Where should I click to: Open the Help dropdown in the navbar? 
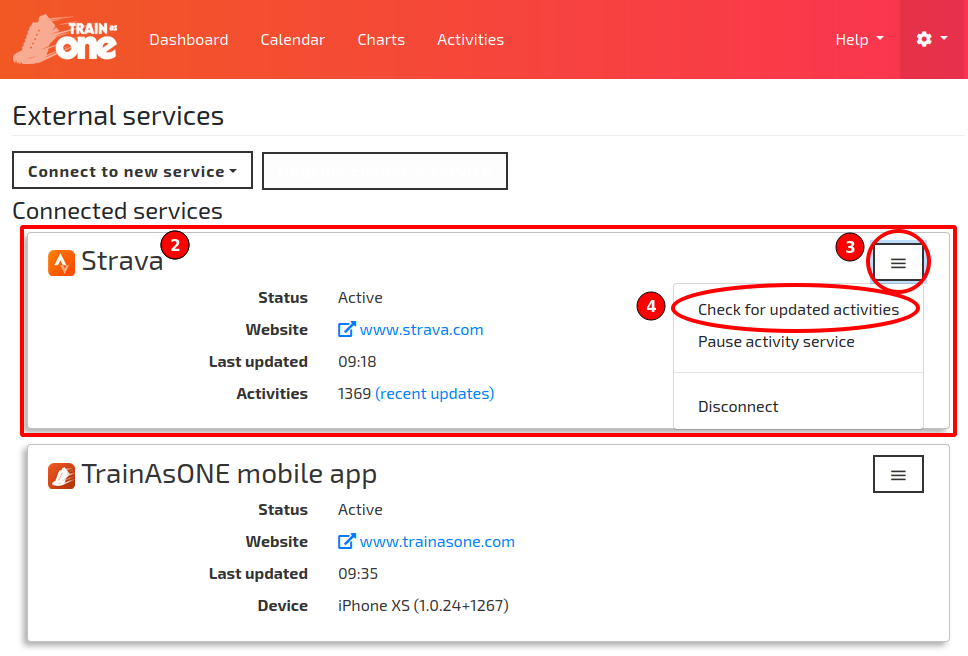tap(858, 39)
